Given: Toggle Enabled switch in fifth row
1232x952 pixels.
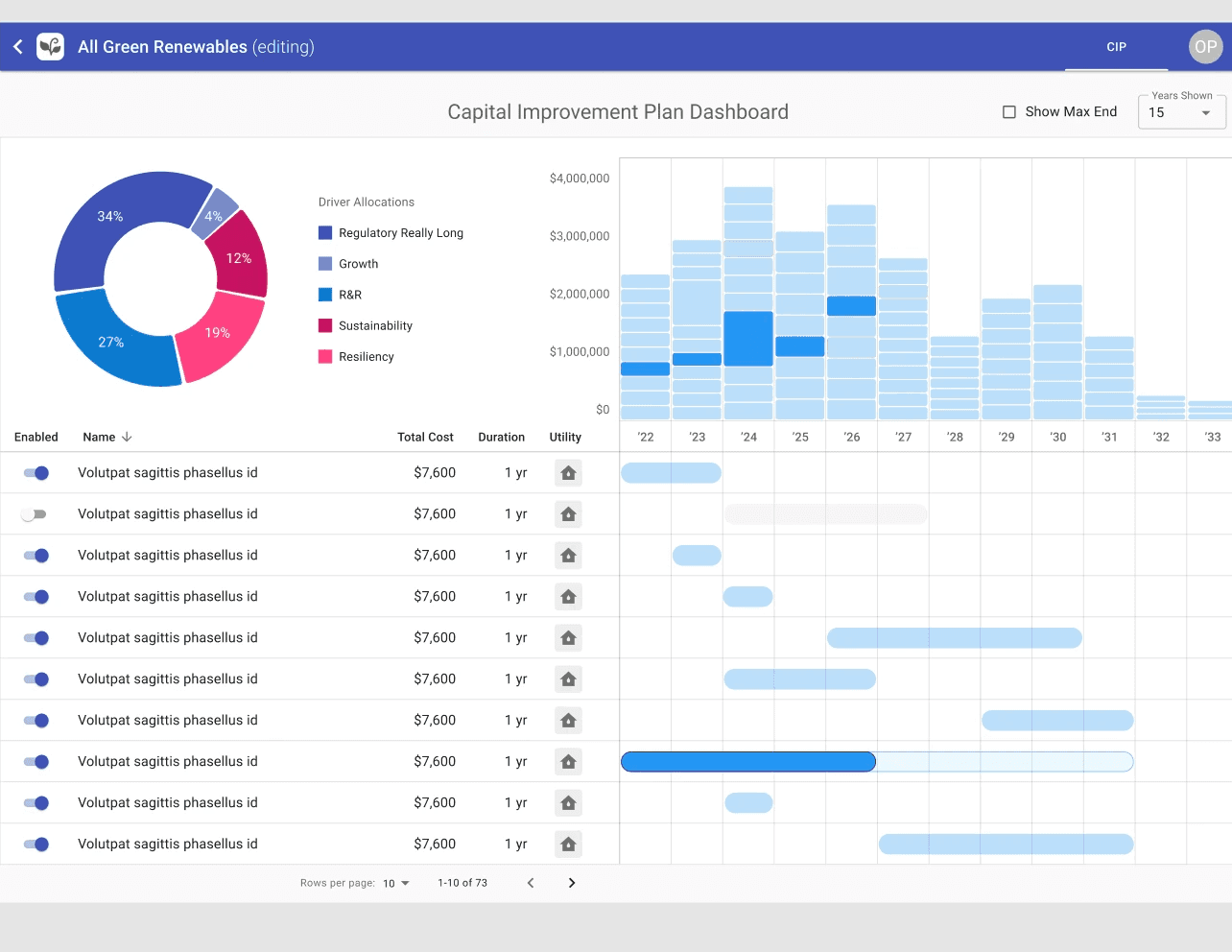Looking at the screenshot, I should pos(36,638).
